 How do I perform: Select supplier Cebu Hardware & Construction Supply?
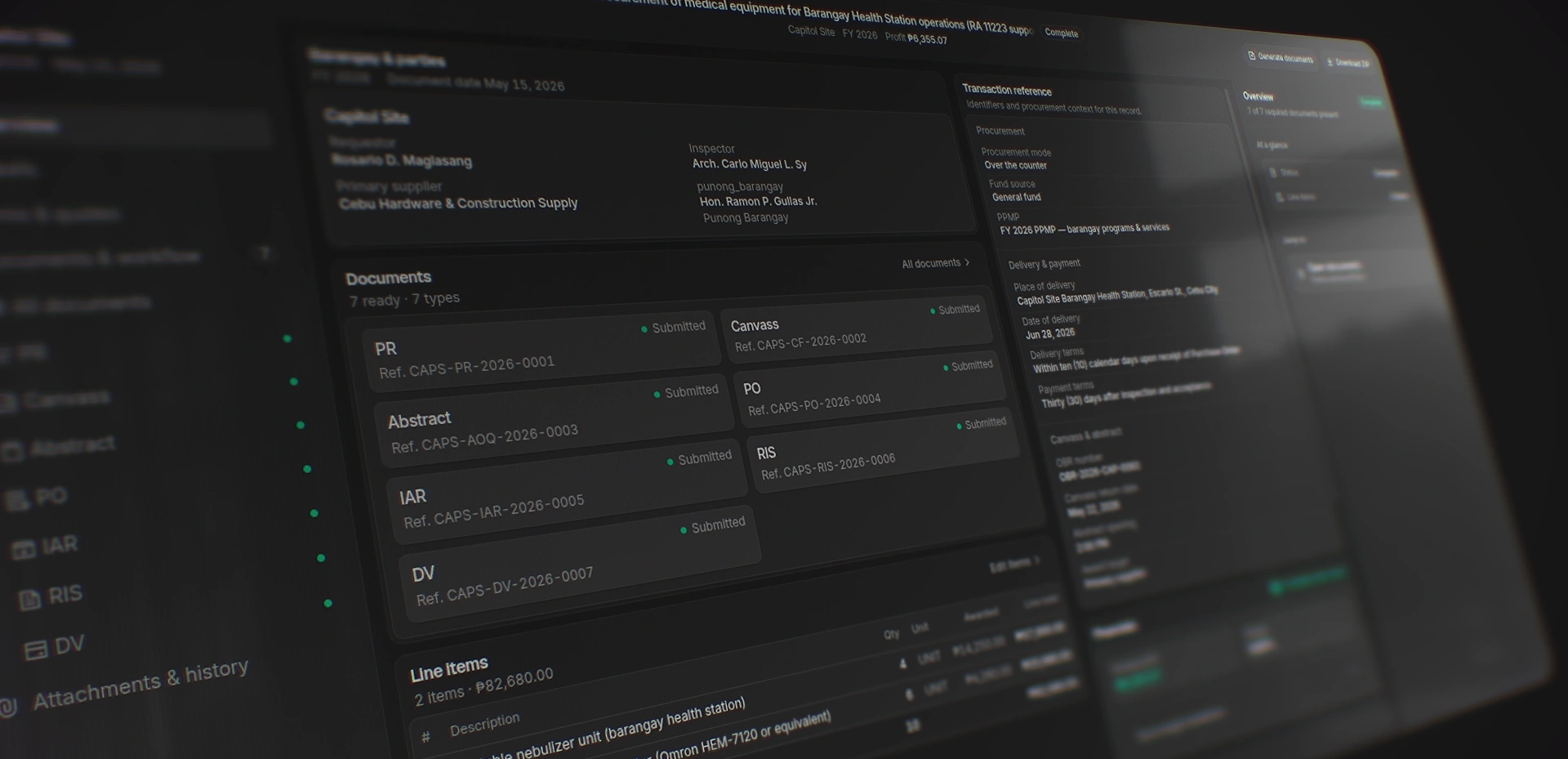[458, 203]
